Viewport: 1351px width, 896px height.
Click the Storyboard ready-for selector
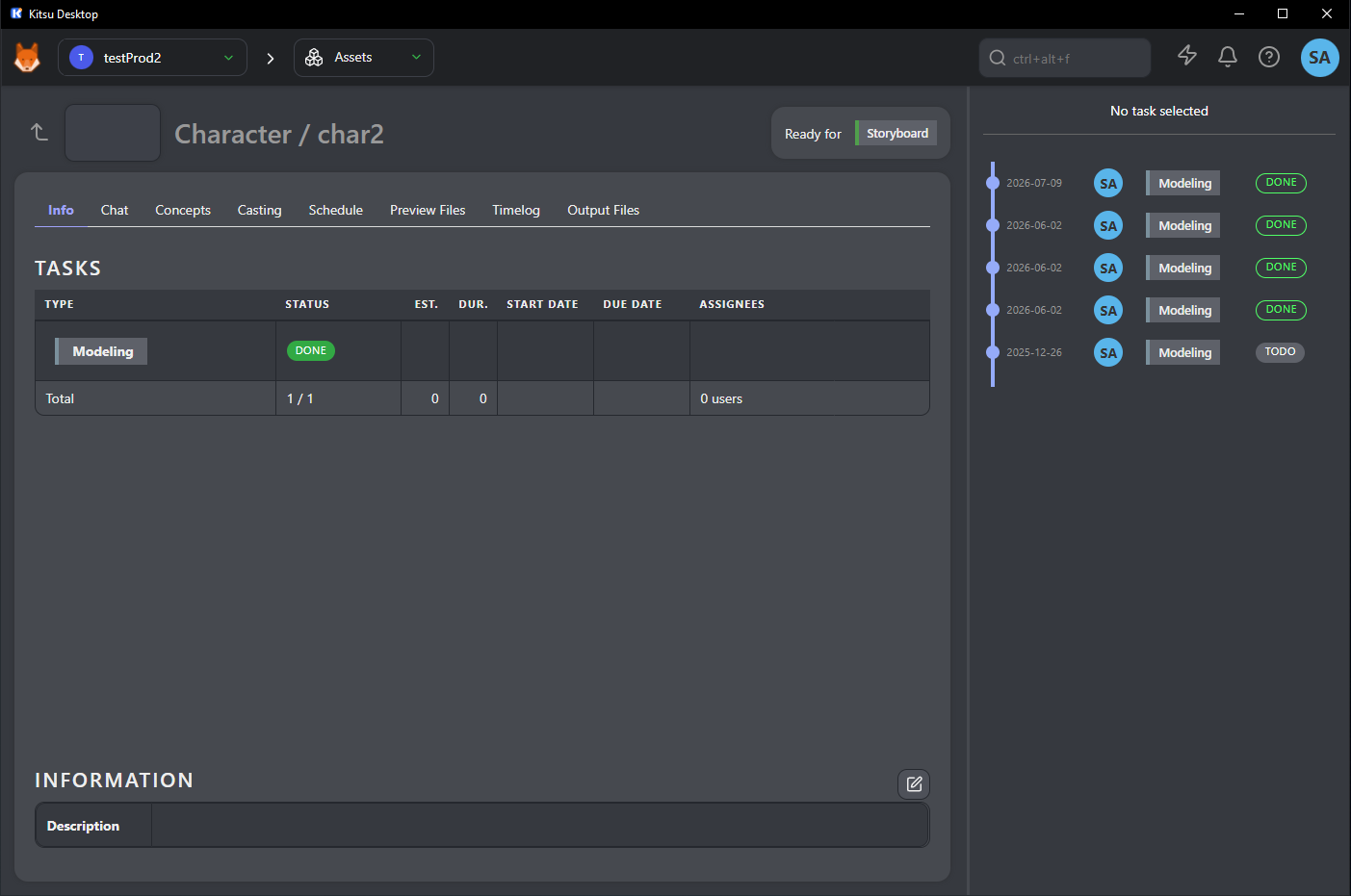point(896,133)
